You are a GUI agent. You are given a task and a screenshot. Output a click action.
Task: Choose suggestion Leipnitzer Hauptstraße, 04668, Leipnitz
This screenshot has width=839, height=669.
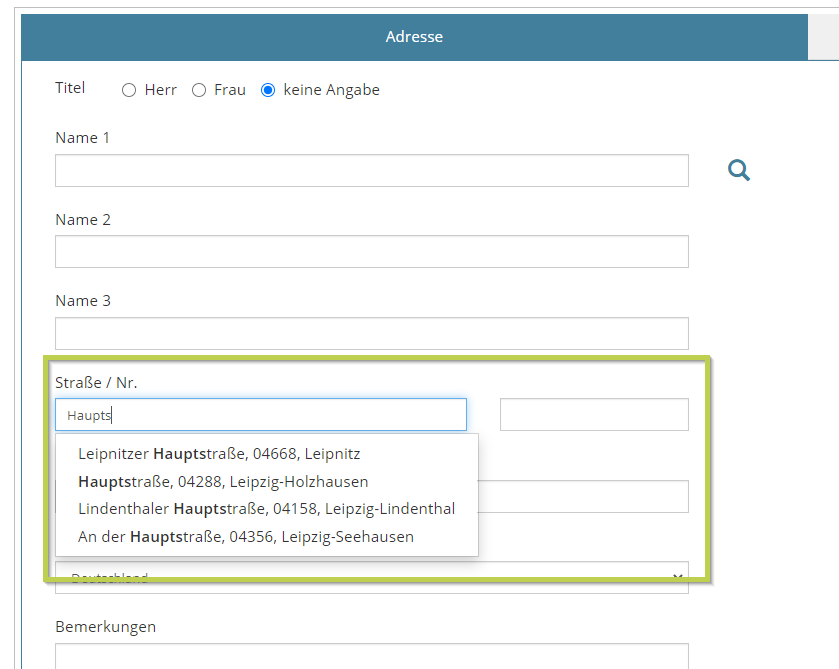click(219, 454)
